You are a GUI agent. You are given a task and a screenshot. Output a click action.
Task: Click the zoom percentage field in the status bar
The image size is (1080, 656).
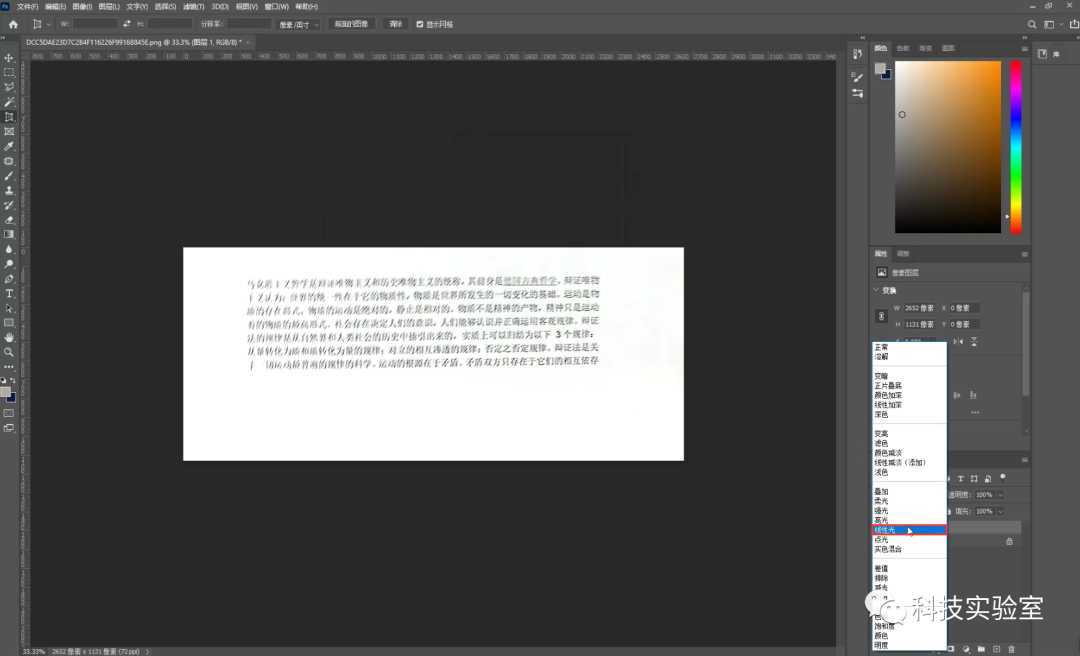(14, 648)
